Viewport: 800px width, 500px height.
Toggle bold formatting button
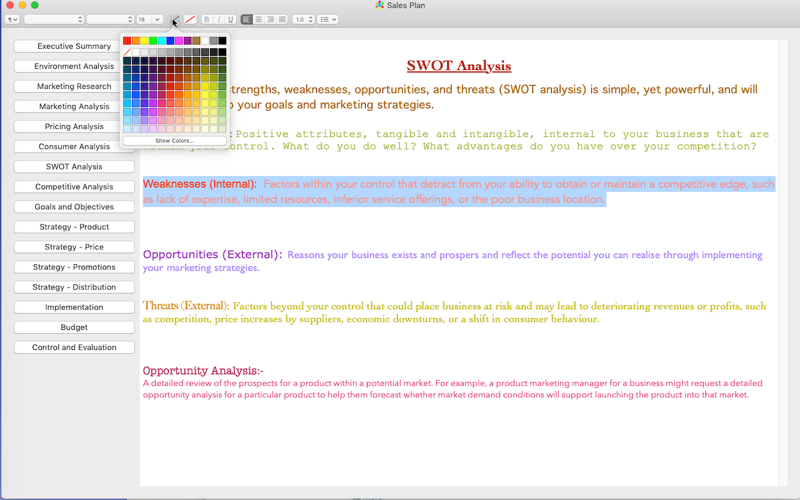(207, 19)
